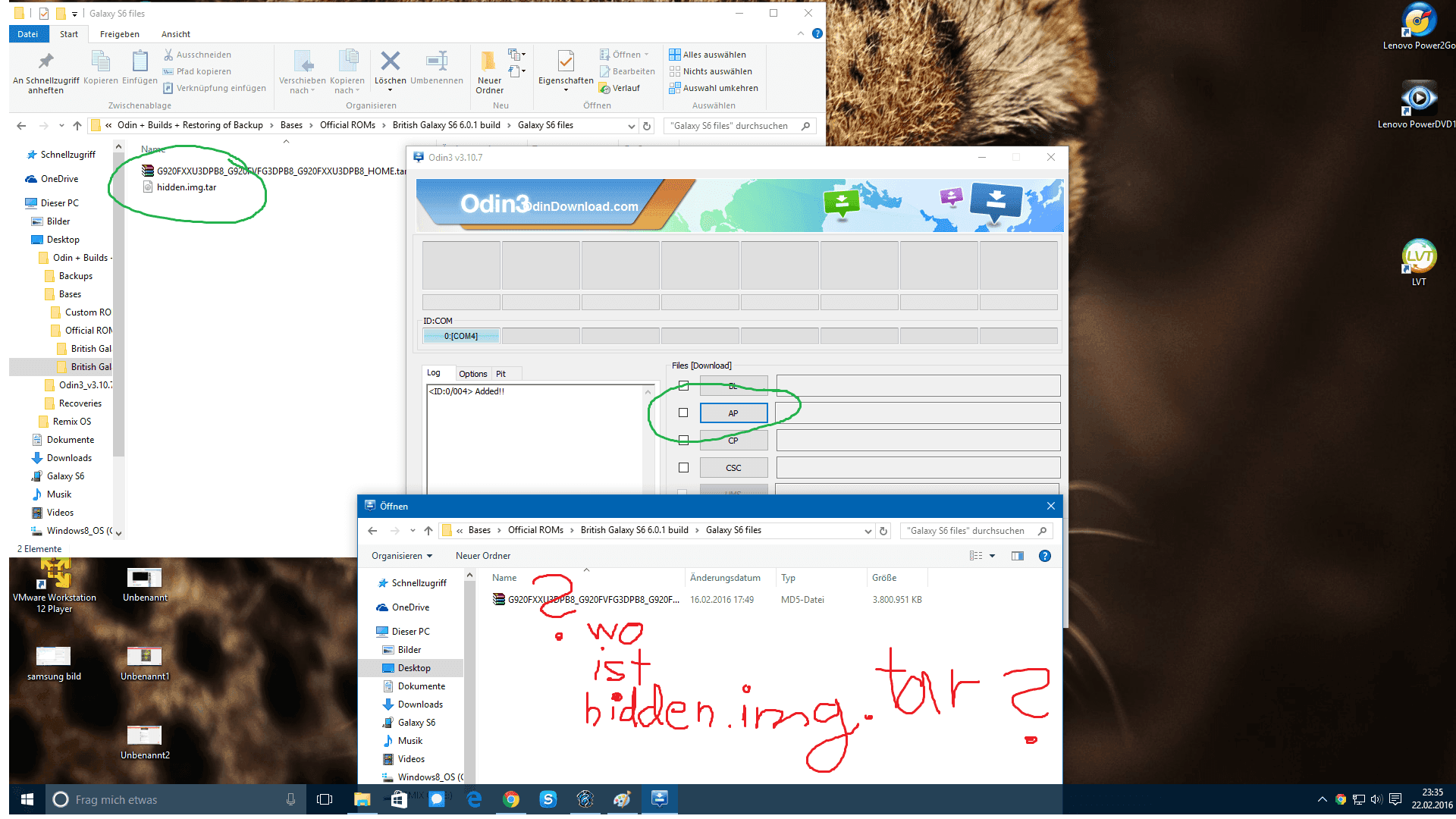Image resolution: width=1456 pixels, height=819 pixels.
Task: Open LVT desktop shortcut
Action: pyautogui.click(x=1419, y=262)
